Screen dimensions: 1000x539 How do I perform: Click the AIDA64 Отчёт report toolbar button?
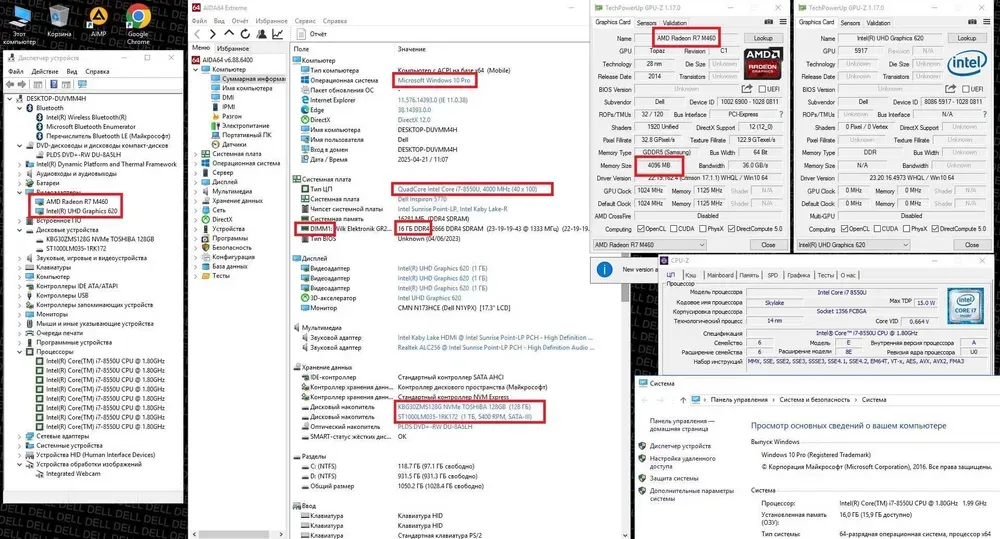coord(312,34)
